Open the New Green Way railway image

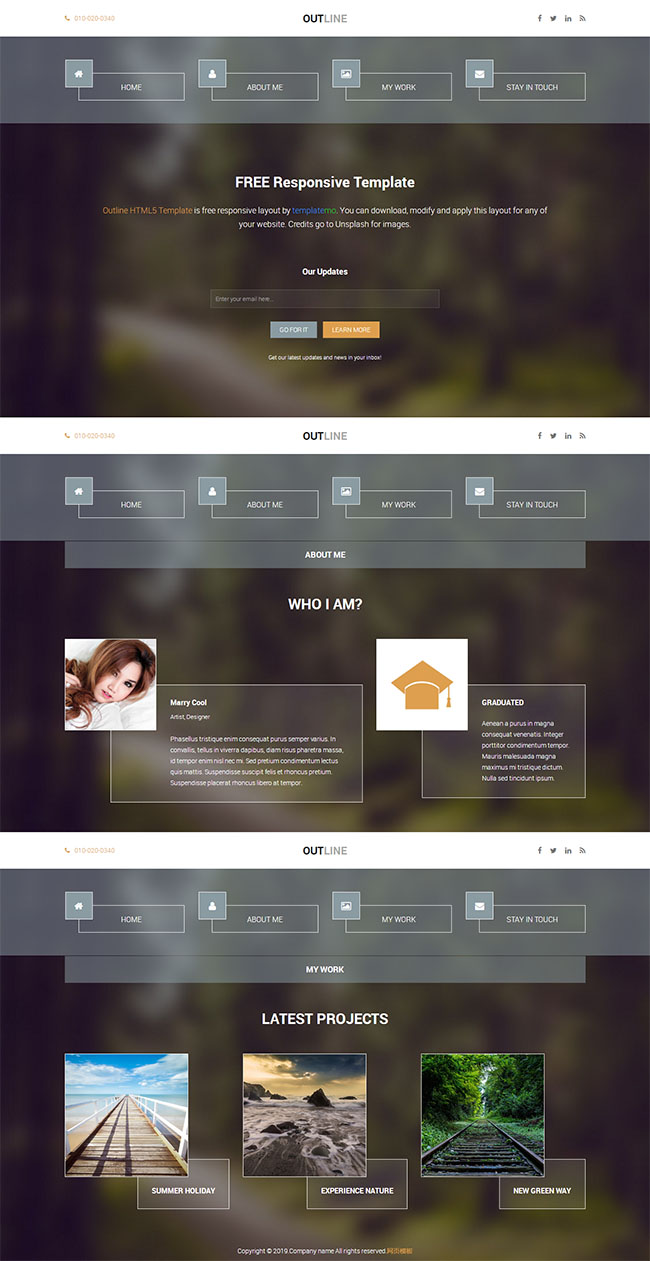(482, 1114)
